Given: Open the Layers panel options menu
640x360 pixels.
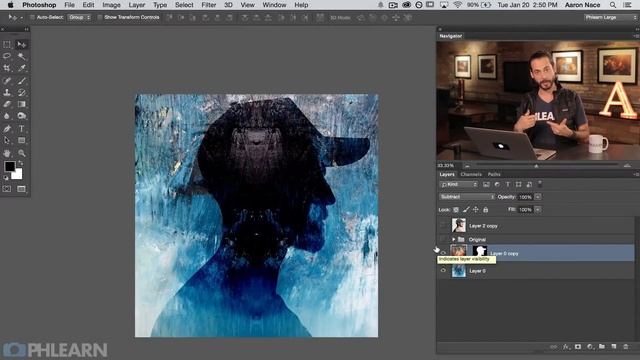Looking at the screenshot, I should point(636,174).
